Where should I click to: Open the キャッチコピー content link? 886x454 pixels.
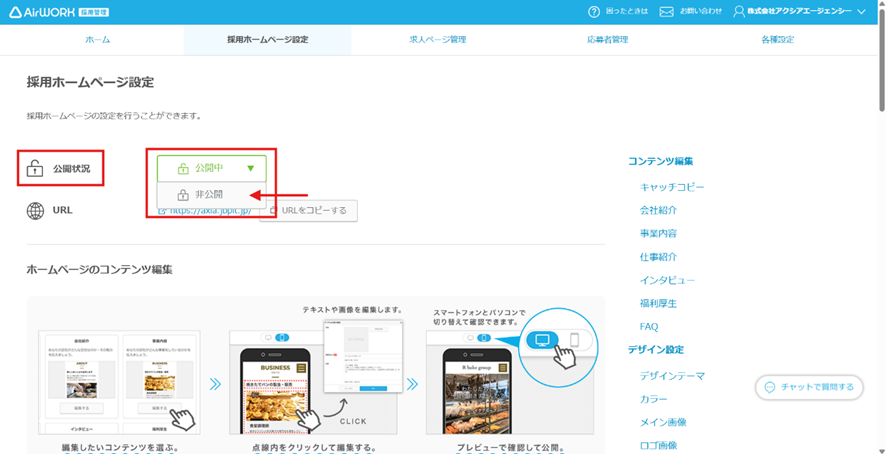(671, 187)
